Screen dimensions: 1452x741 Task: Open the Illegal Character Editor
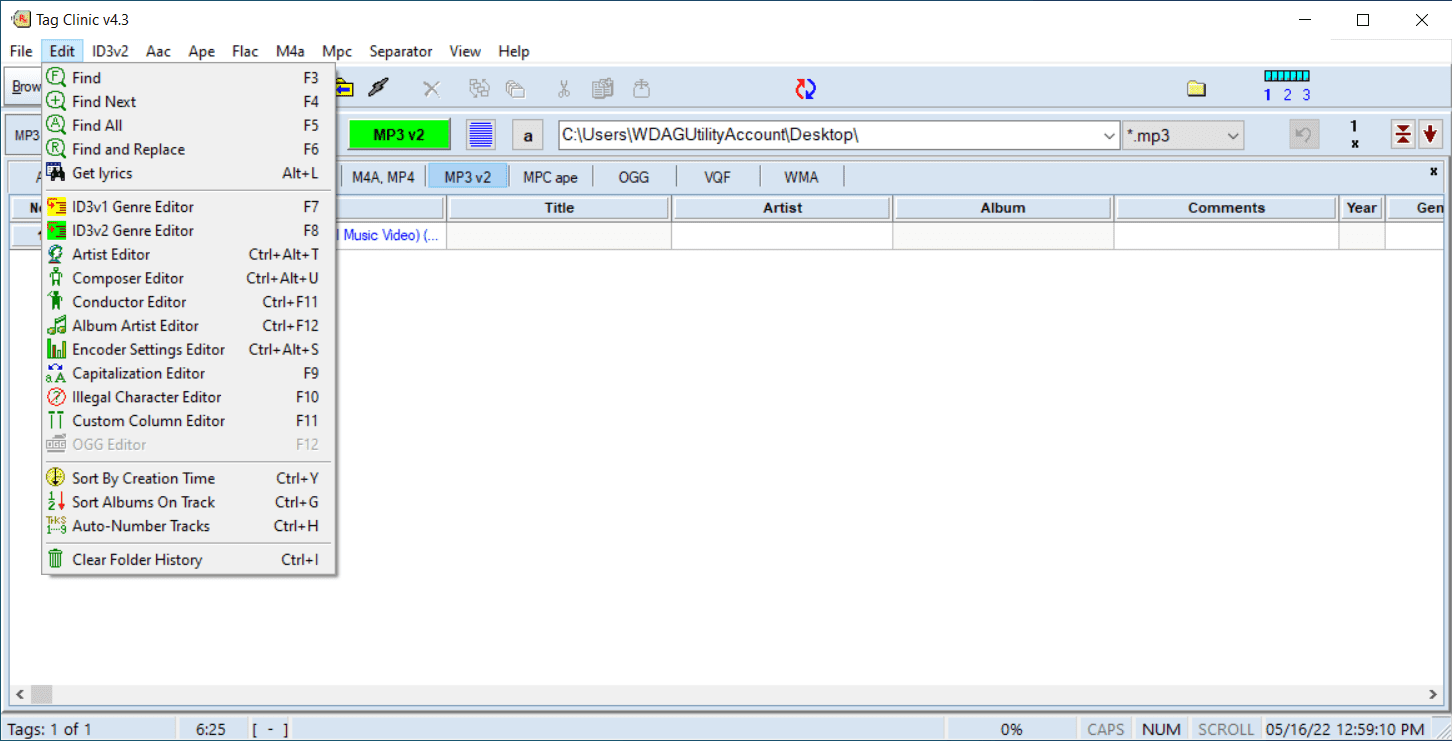click(188, 398)
